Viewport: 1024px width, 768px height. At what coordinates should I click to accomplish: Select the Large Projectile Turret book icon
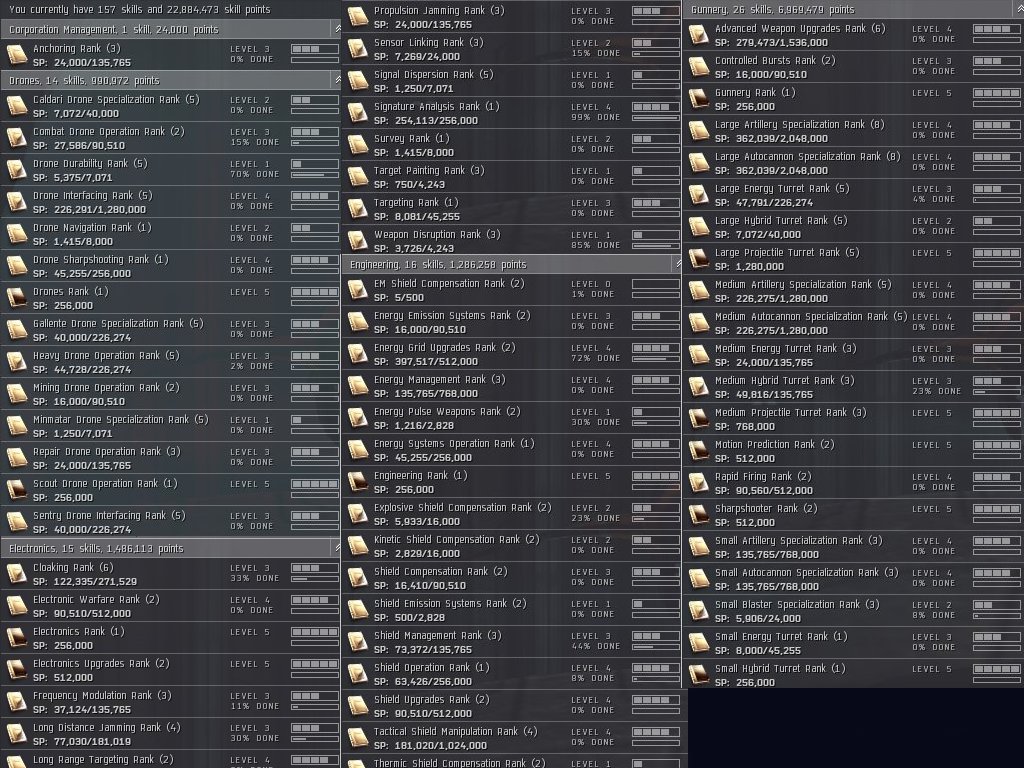(698, 259)
